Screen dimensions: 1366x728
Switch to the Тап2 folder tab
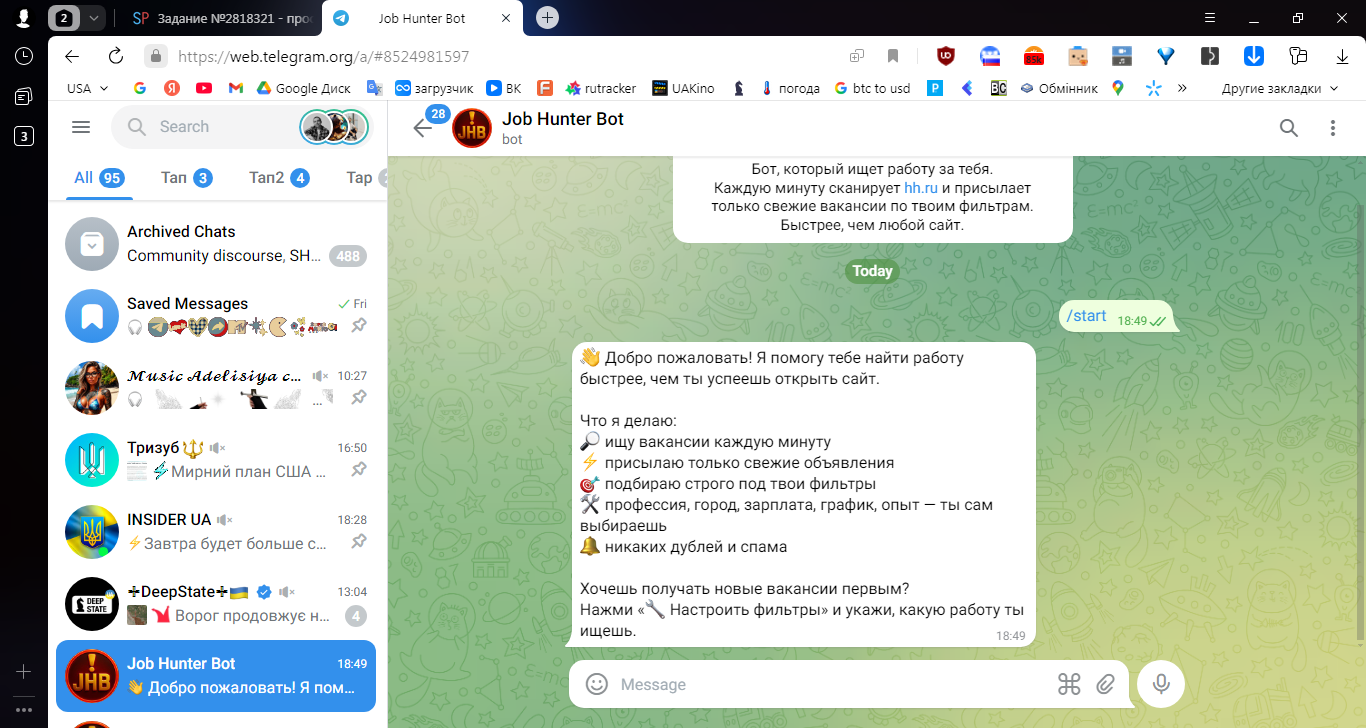[x=279, y=178]
